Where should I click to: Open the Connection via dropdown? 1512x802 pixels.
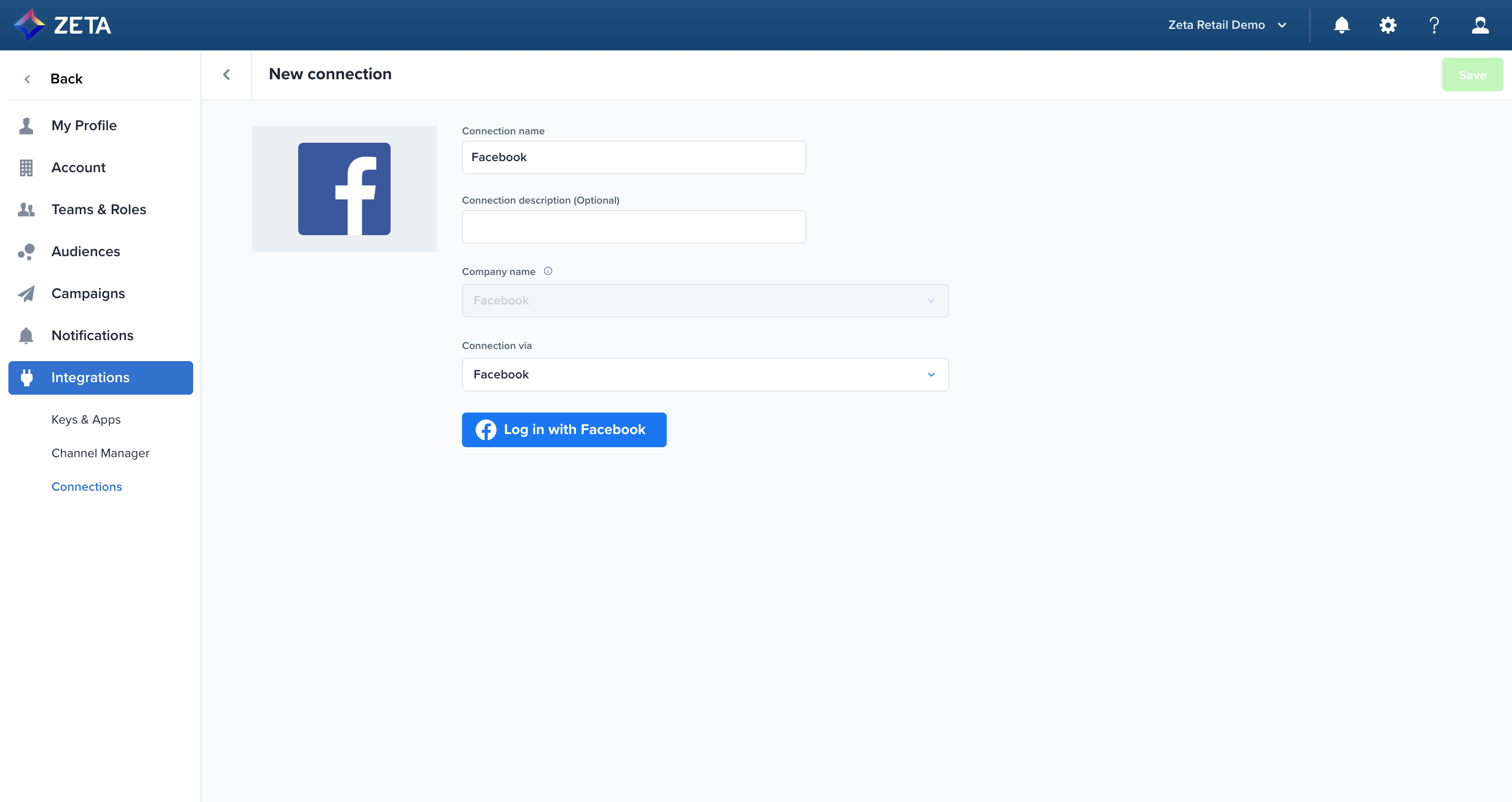coord(705,375)
